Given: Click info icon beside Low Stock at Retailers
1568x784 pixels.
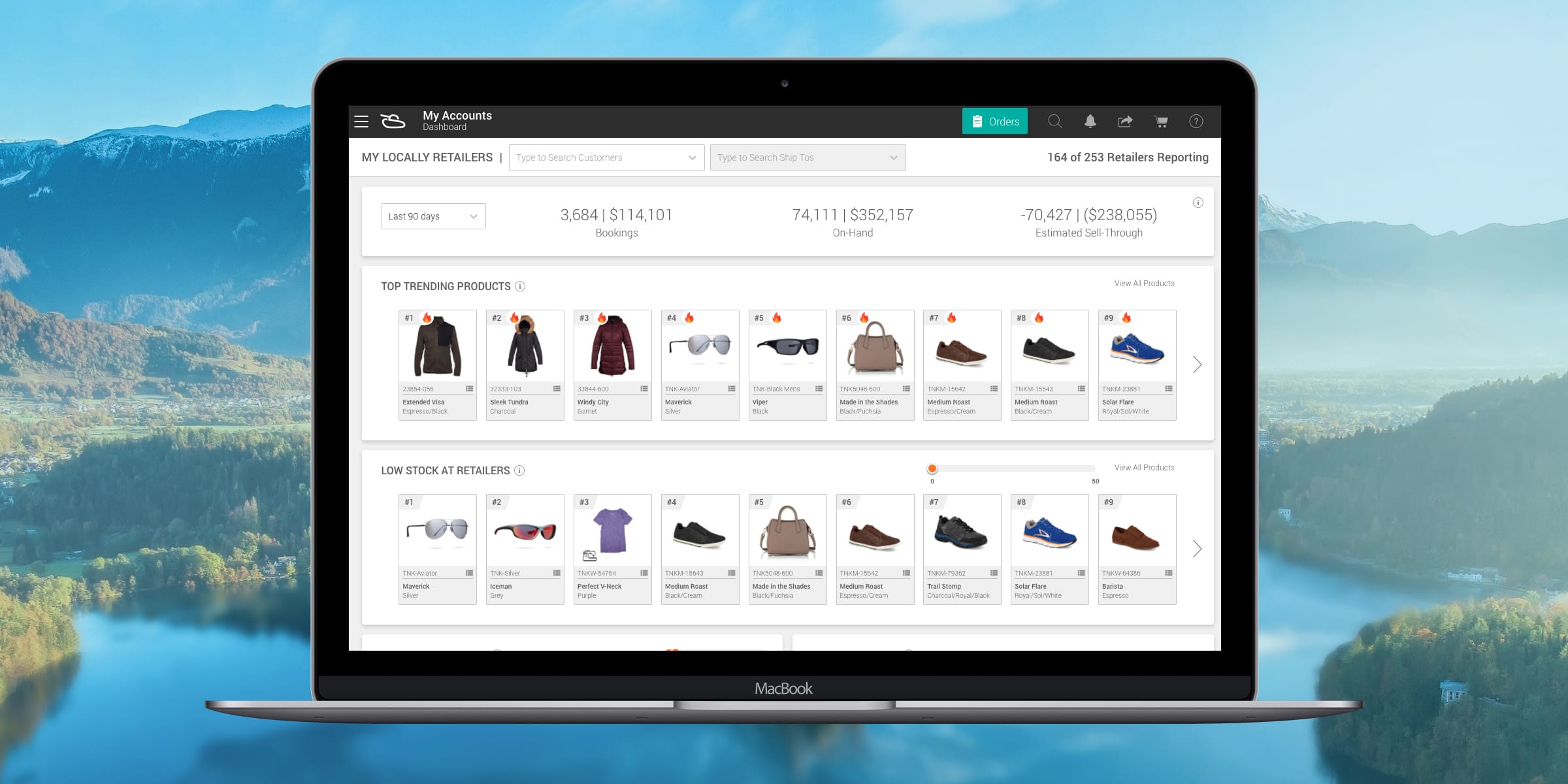Looking at the screenshot, I should coord(519,470).
